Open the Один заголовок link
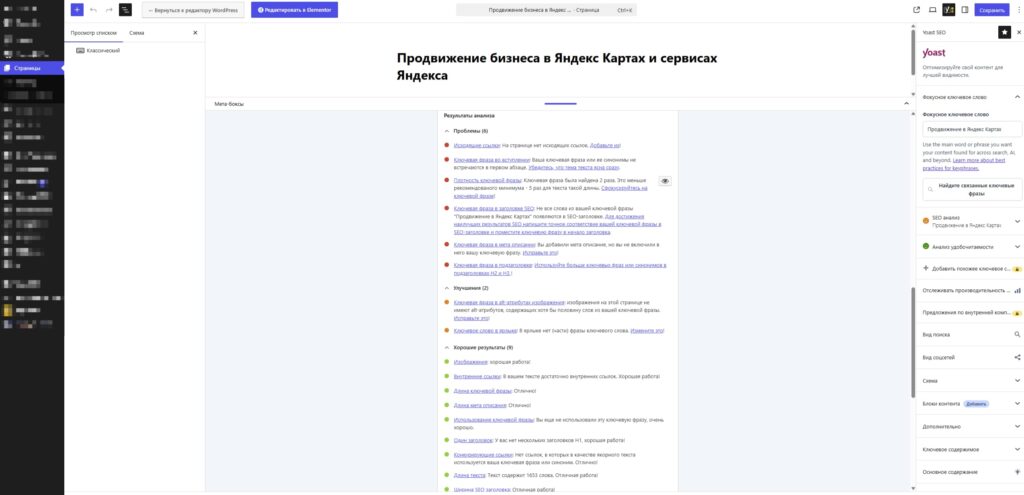The height and width of the screenshot is (495, 1024). pos(473,440)
